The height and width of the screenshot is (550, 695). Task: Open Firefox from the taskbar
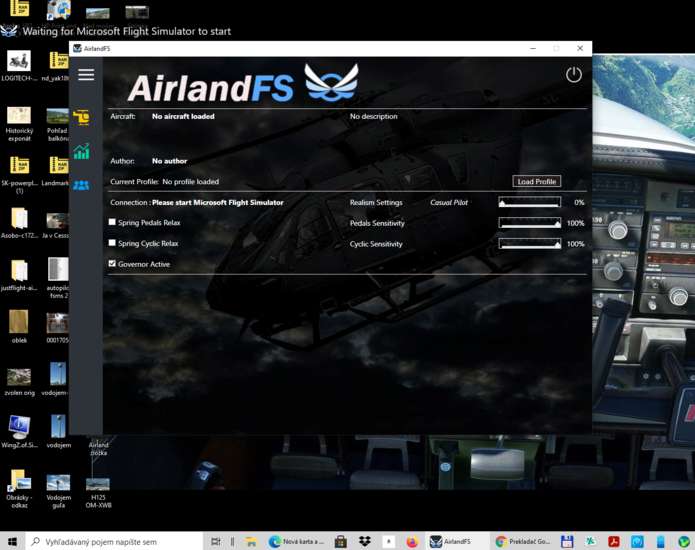(412, 542)
